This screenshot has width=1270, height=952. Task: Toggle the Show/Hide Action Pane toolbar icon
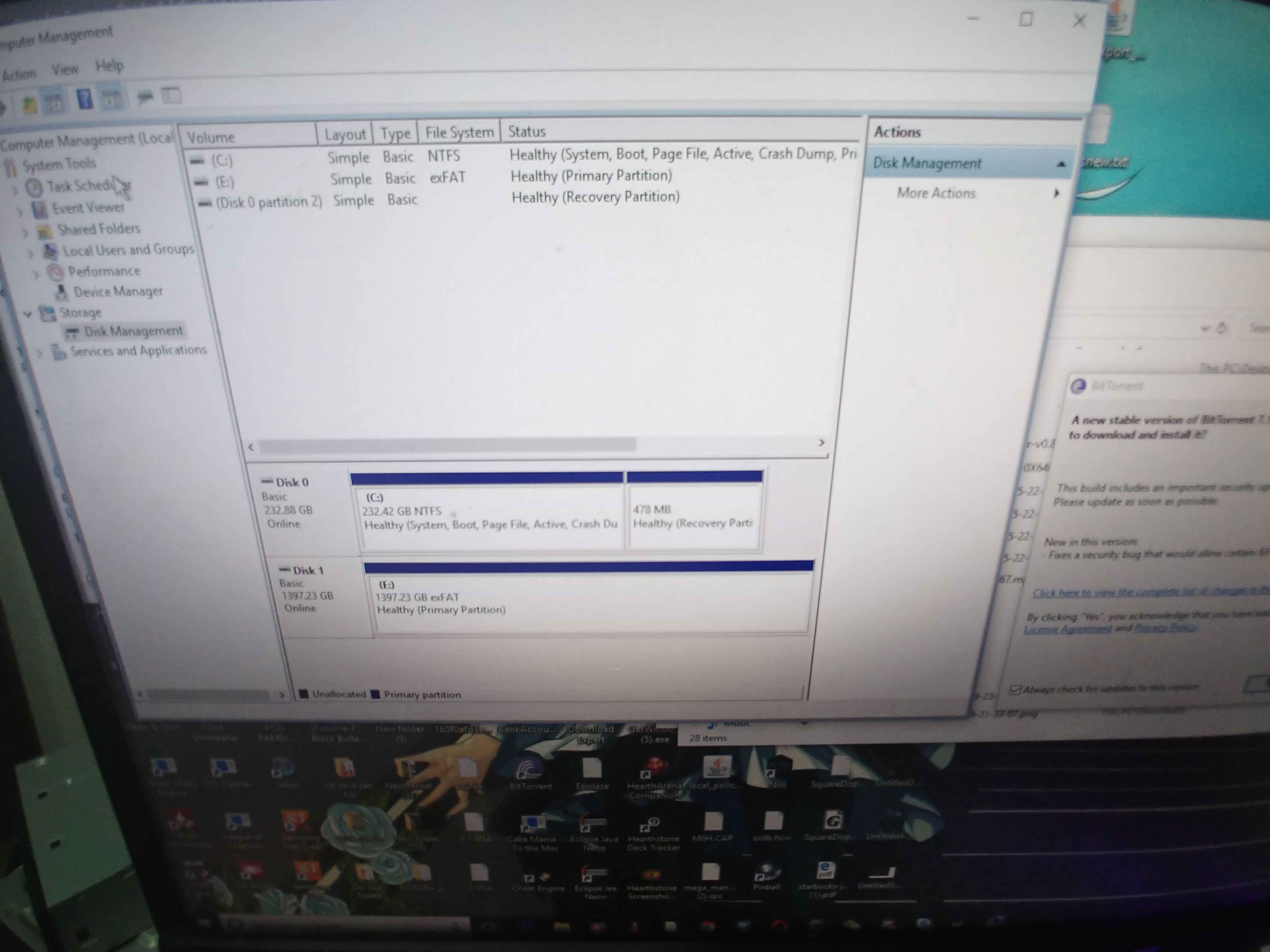111,99
